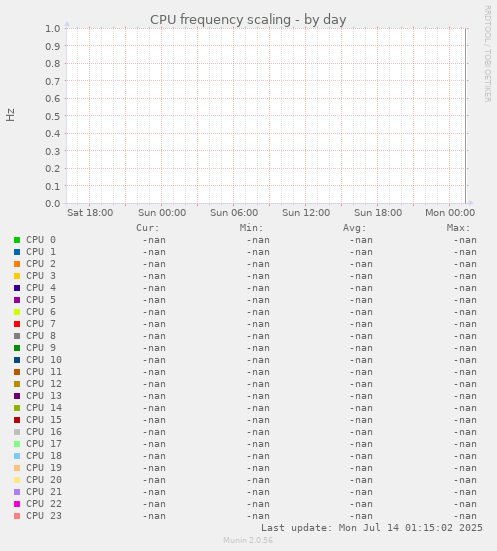Click the 'Hz' vertical axis label

coord(10,115)
